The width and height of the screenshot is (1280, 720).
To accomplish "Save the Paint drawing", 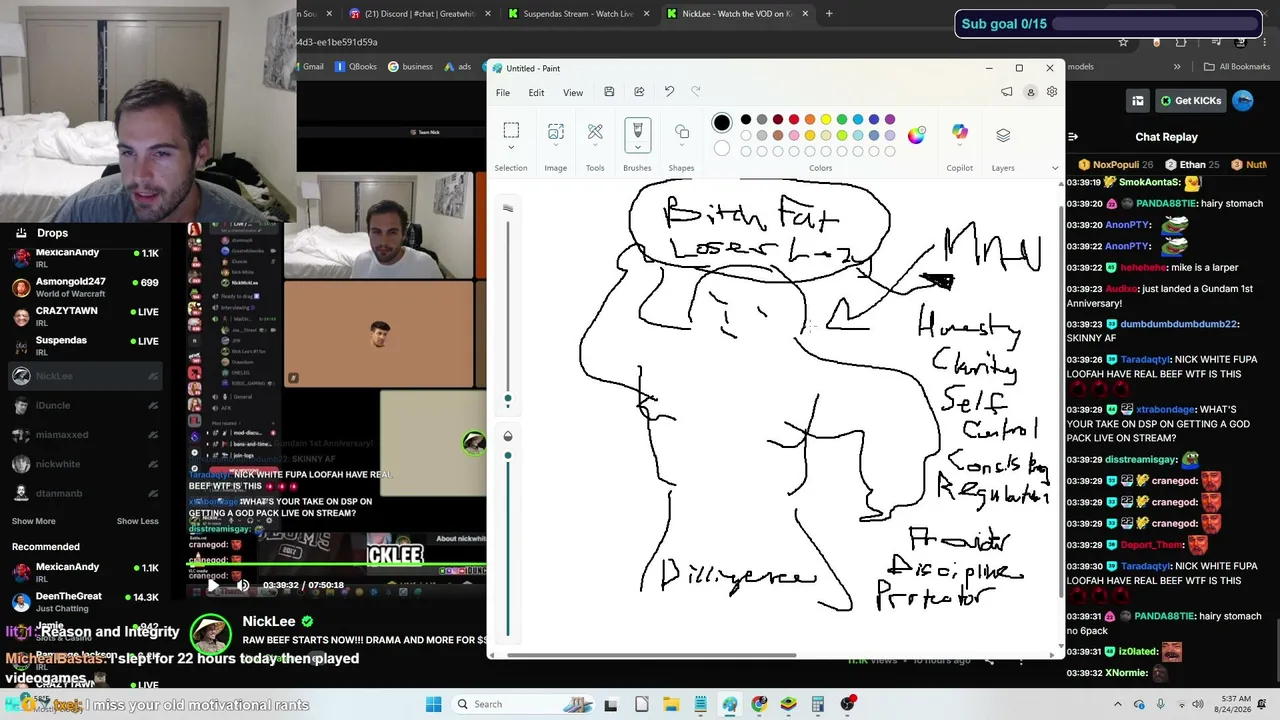I will (609, 92).
